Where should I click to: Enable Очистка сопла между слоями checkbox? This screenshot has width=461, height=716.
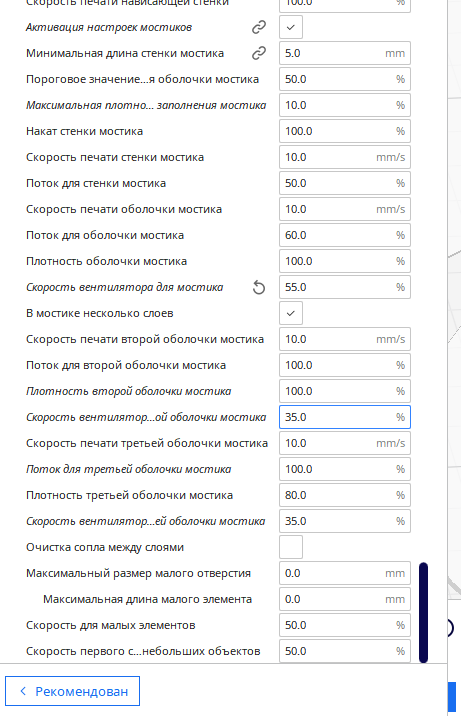tap(291, 547)
